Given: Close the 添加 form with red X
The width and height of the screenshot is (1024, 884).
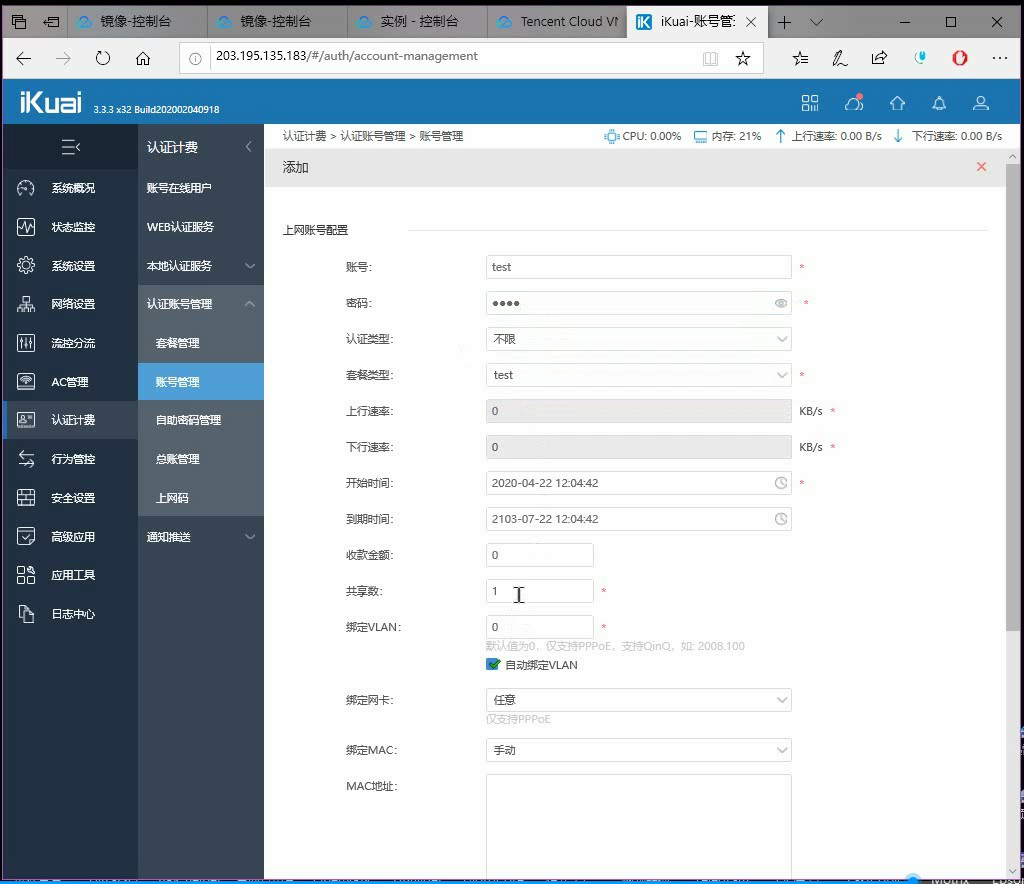Looking at the screenshot, I should pyautogui.click(x=981, y=167).
